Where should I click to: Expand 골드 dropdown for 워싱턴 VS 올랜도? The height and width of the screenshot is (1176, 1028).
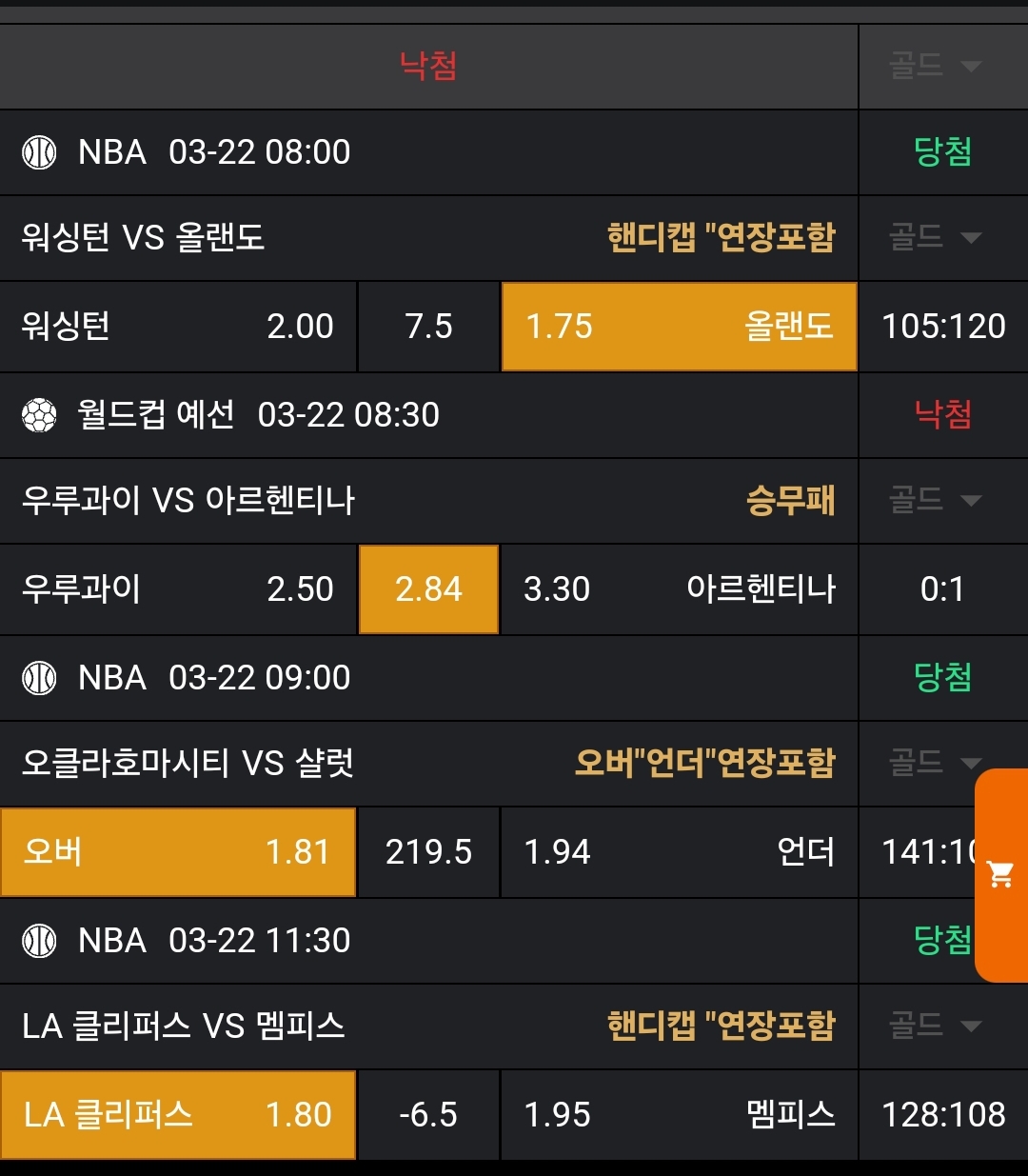point(935,237)
